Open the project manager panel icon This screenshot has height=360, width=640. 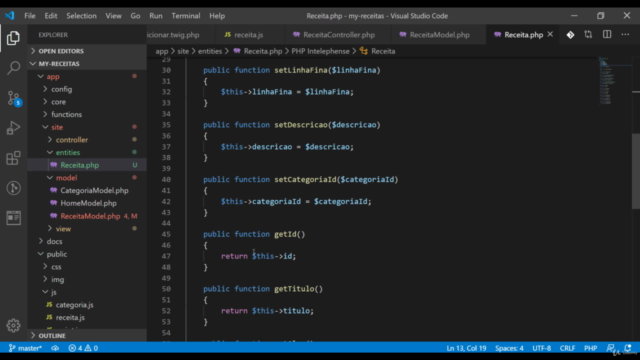pos(13,218)
